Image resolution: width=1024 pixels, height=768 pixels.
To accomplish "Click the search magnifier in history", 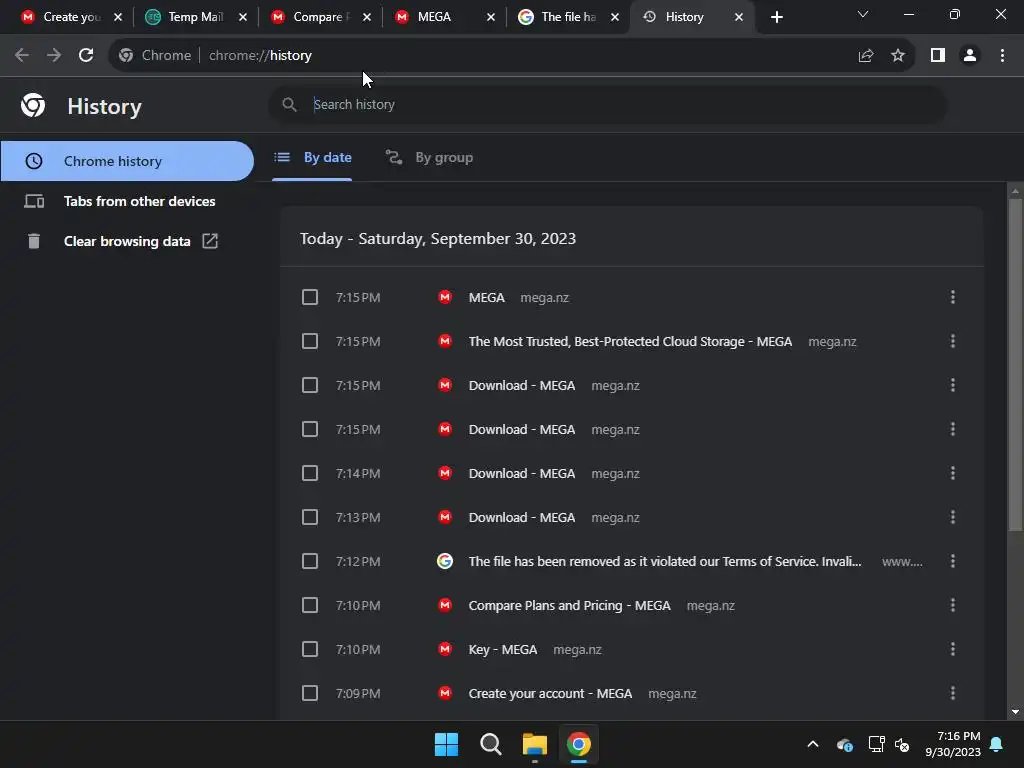I will (289, 104).
